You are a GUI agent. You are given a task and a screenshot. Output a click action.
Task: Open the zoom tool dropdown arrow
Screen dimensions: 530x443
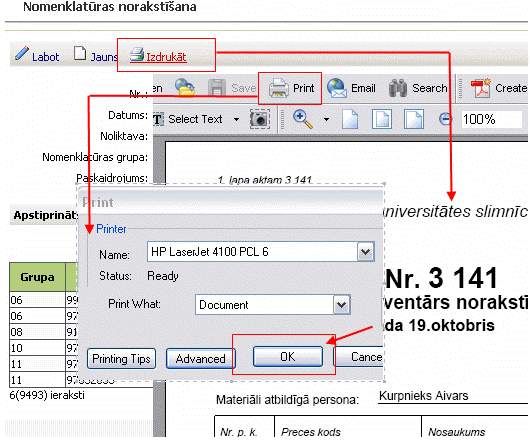tap(326, 119)
